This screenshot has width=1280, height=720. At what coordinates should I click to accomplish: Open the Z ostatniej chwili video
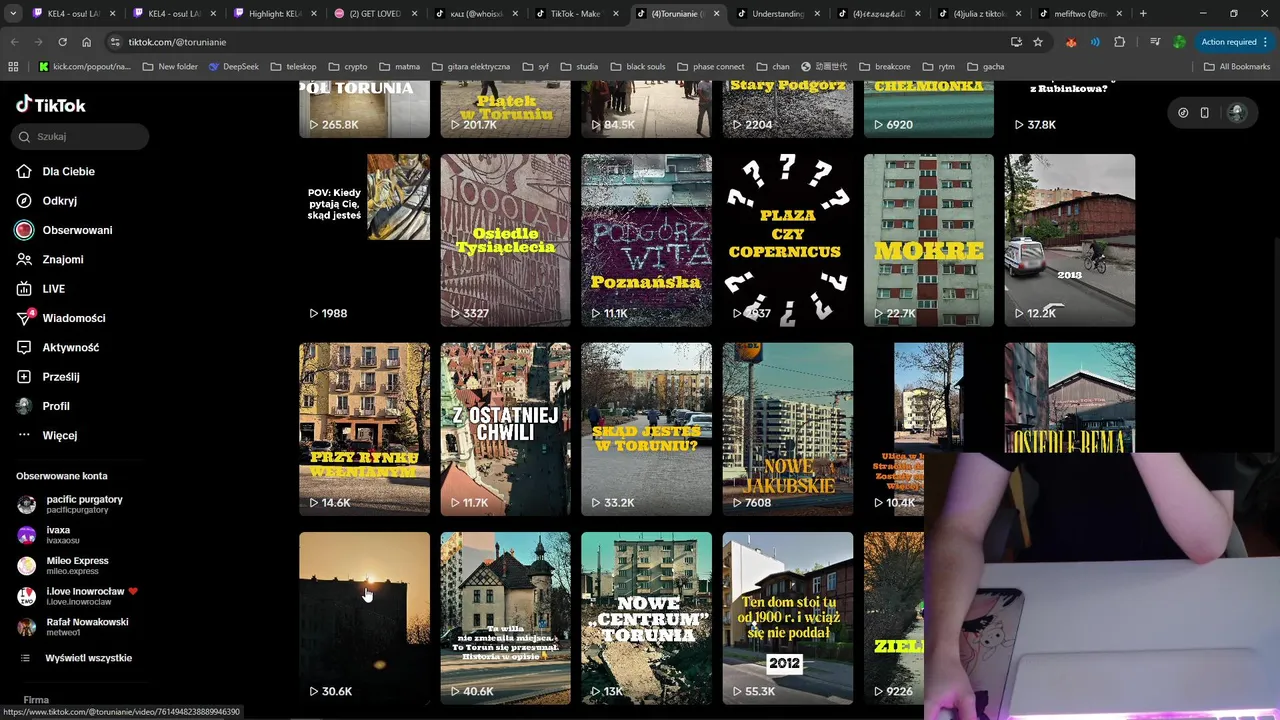pyautogui.click(x=505, y=429)
